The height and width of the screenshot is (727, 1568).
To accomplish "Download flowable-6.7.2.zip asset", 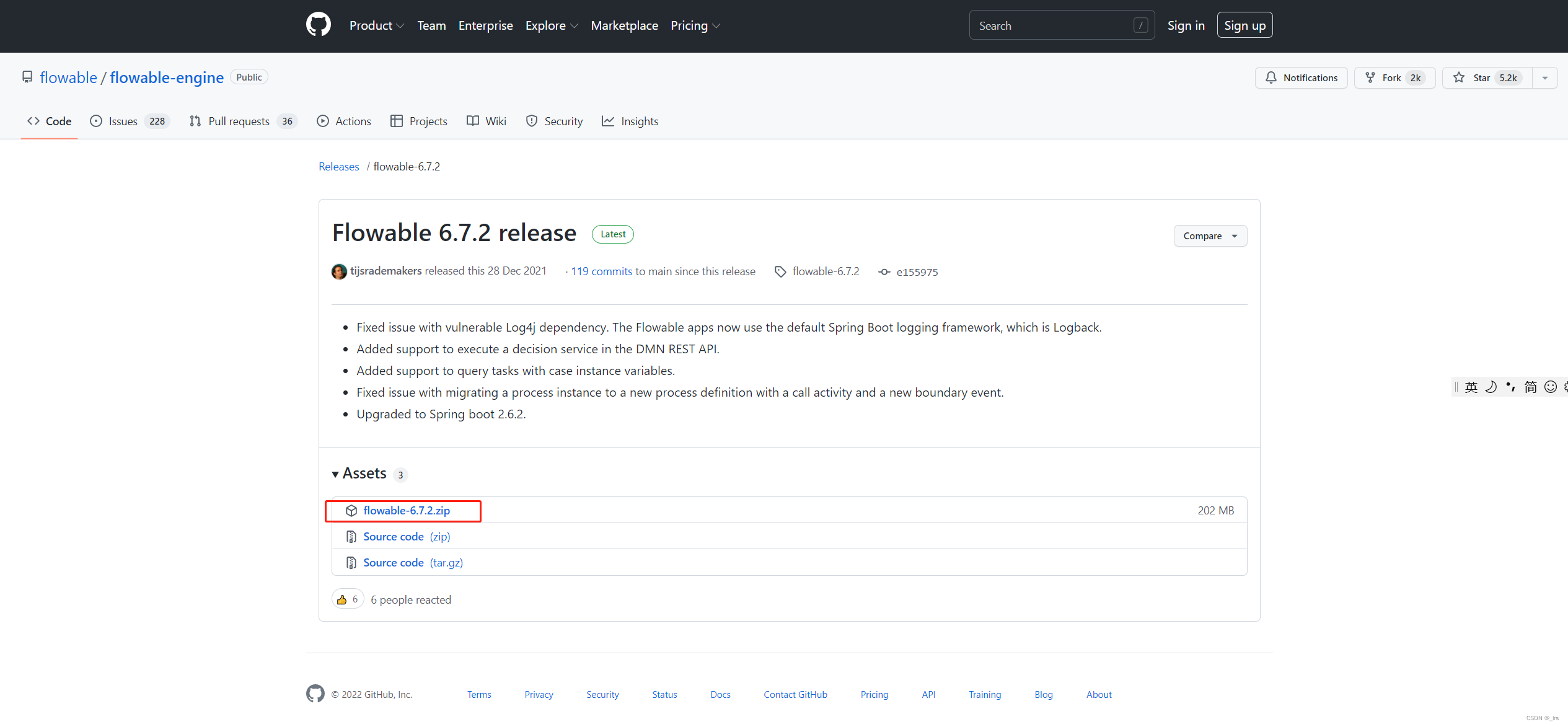I will (x=407, y=511).
